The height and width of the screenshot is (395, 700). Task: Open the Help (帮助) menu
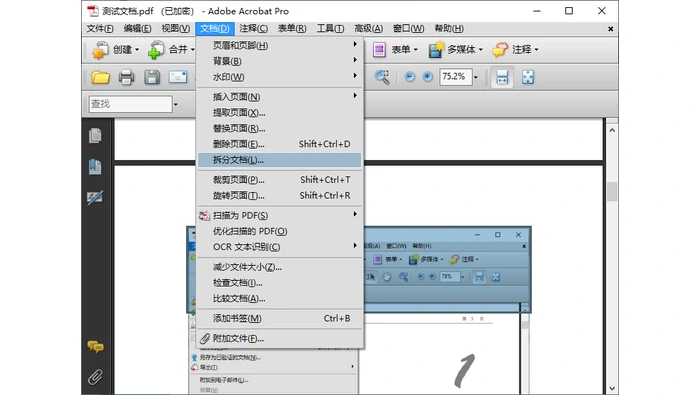[449, 29]
